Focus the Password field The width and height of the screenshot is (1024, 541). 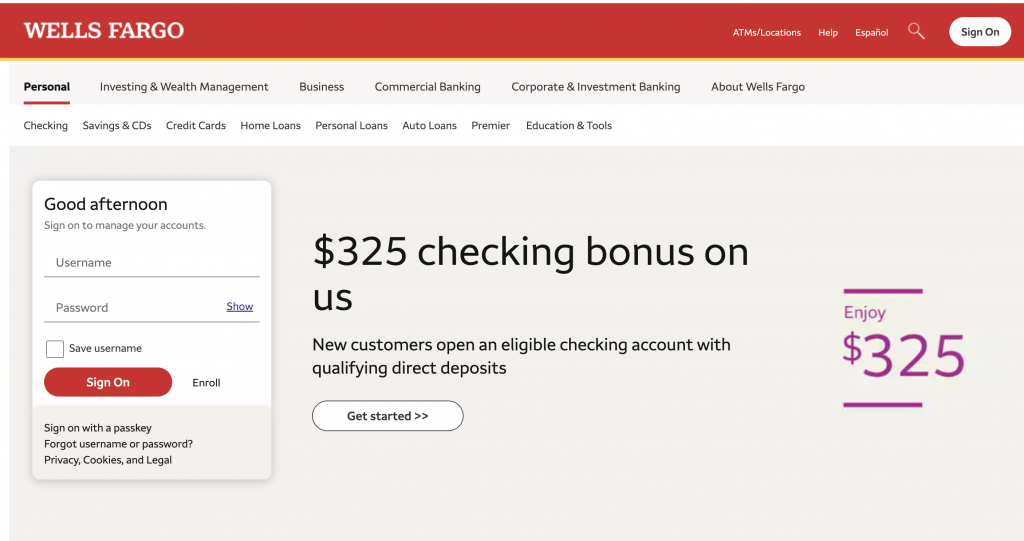[x=135, y=308]
